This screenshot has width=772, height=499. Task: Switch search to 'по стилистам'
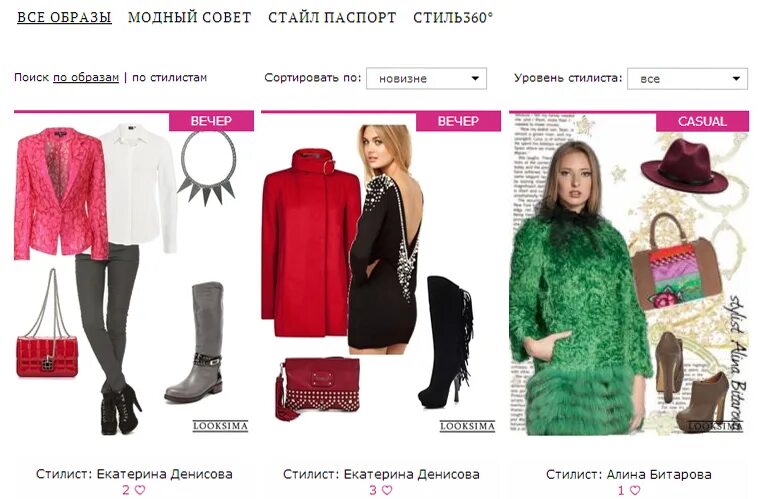pyautogui.click(x=169, y=78)
